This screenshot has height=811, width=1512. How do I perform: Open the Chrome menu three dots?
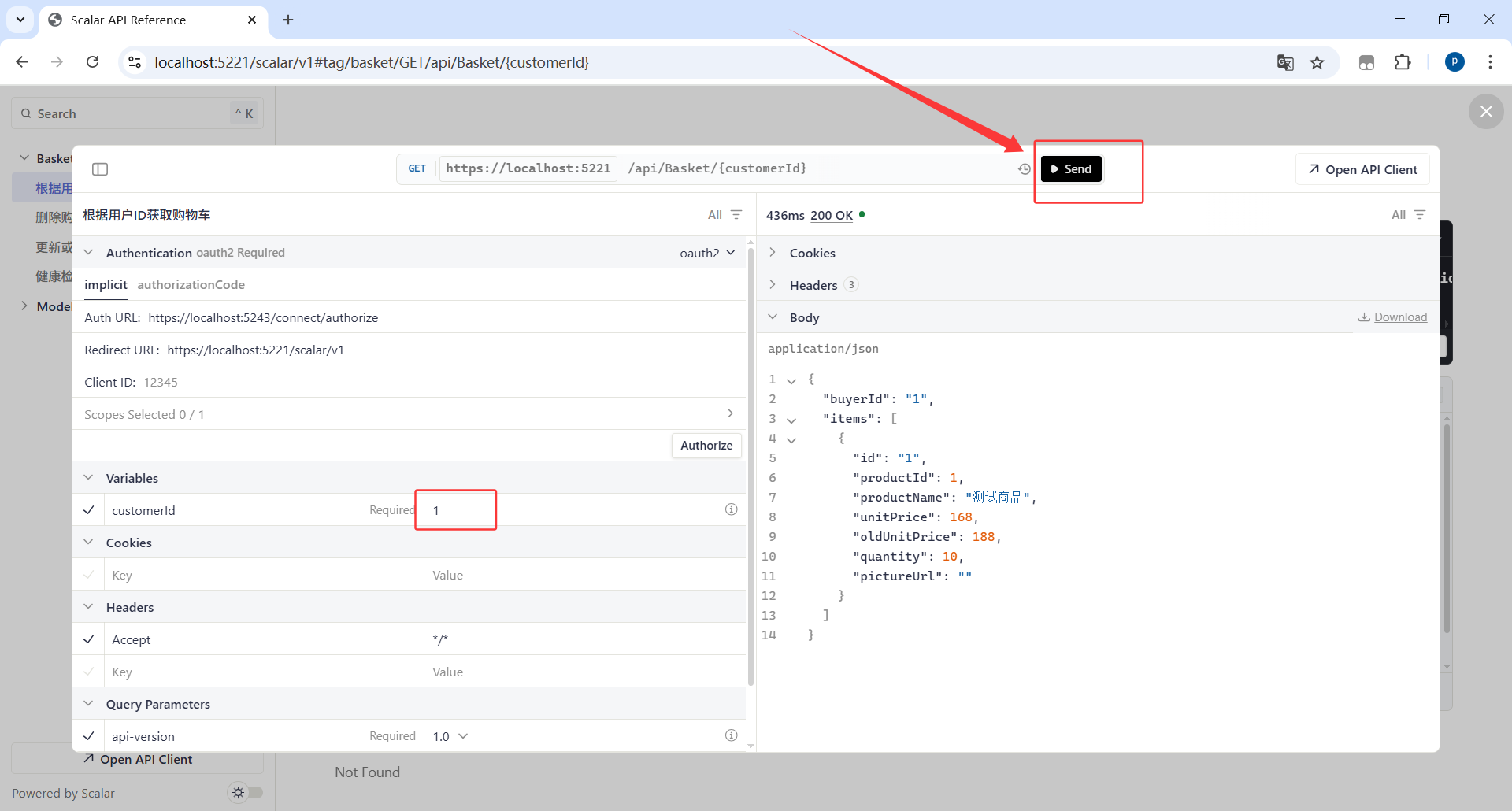pyautogui.click(x=1490, y=62)
